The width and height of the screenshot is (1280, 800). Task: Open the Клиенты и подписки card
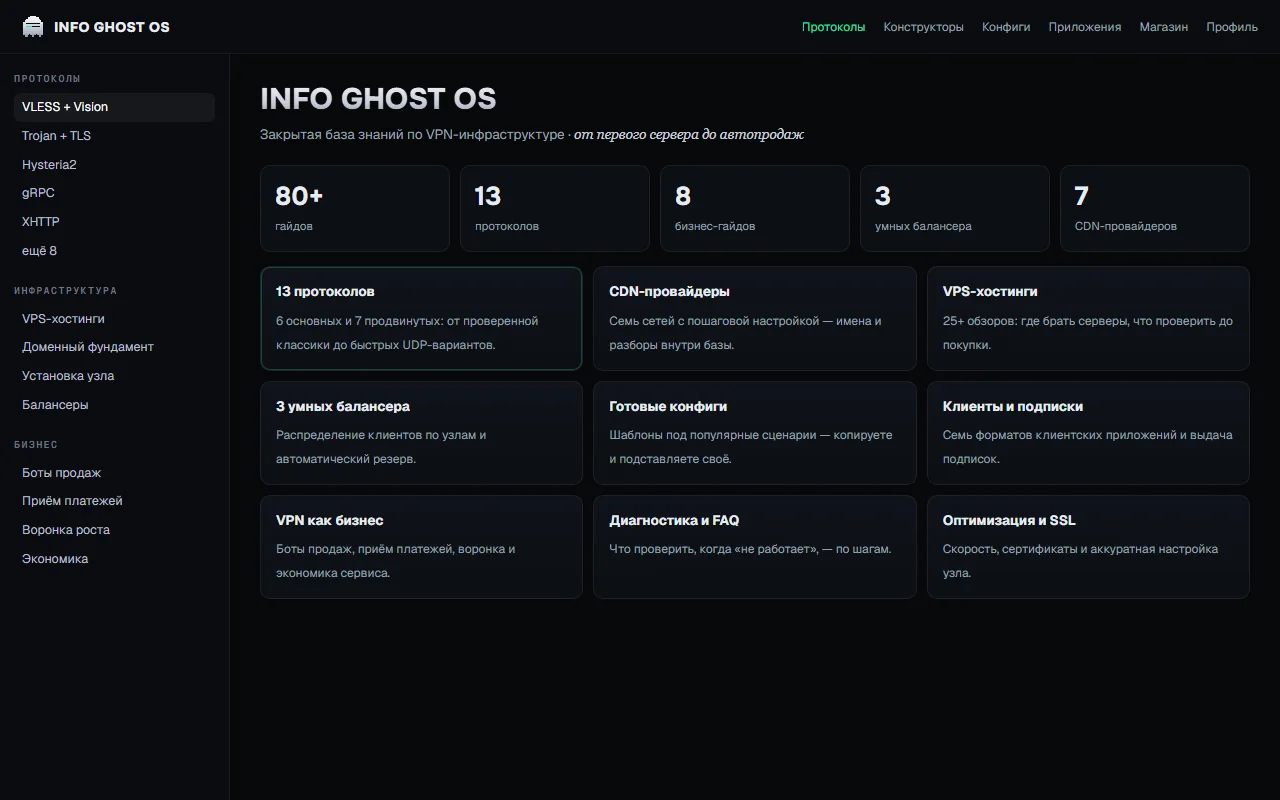click(x=1088, y=433)
